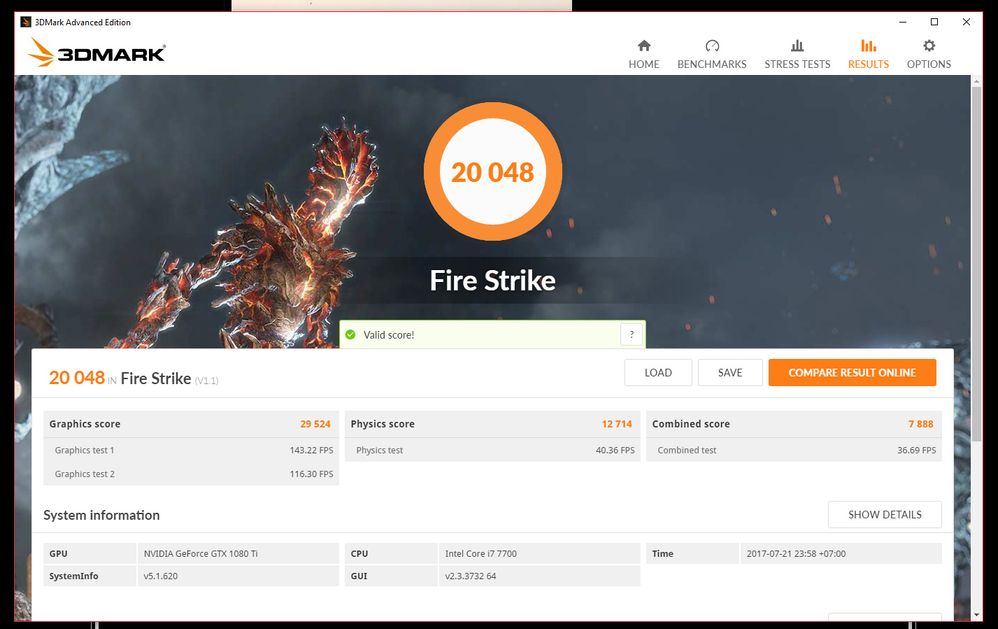Viewport: 998px width, 629px height.
Task: Click the 3DMark title bar app icon
Action: [25, 22]
